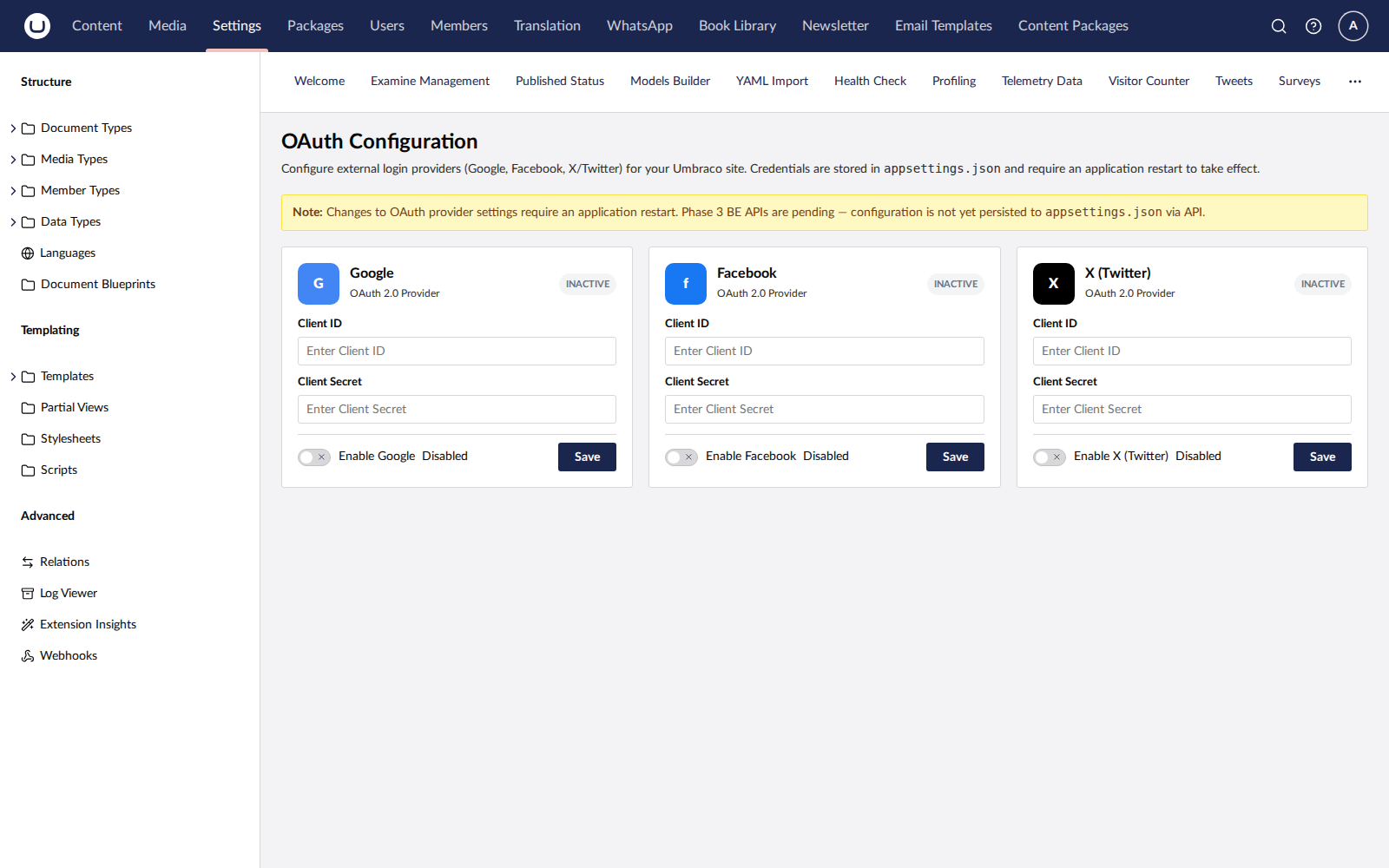1389x868 pixels.
Task: Open the Content Packages section
Action: pyautogui.click(x=1073, y=26)
